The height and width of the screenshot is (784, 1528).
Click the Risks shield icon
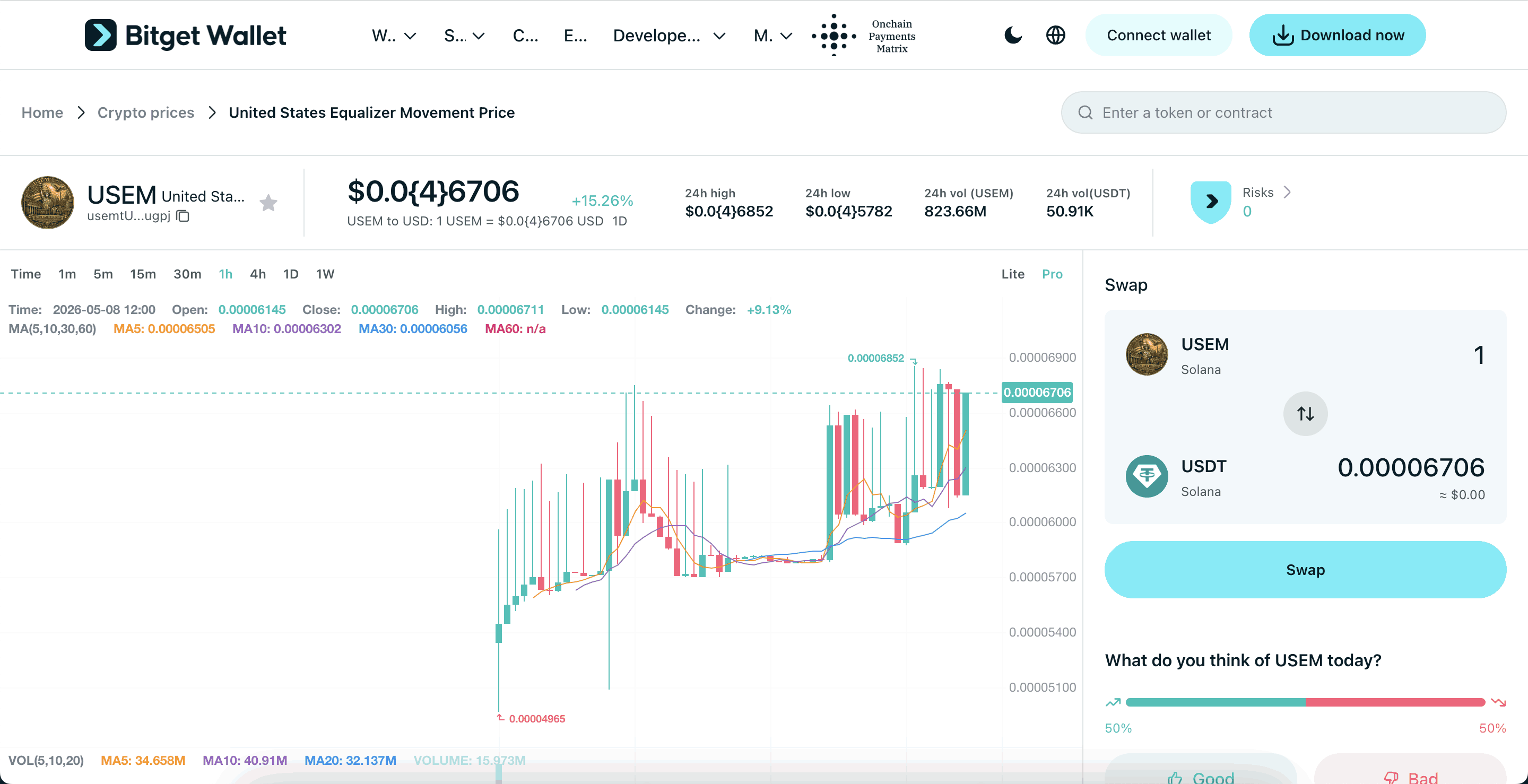point(1211,202)
